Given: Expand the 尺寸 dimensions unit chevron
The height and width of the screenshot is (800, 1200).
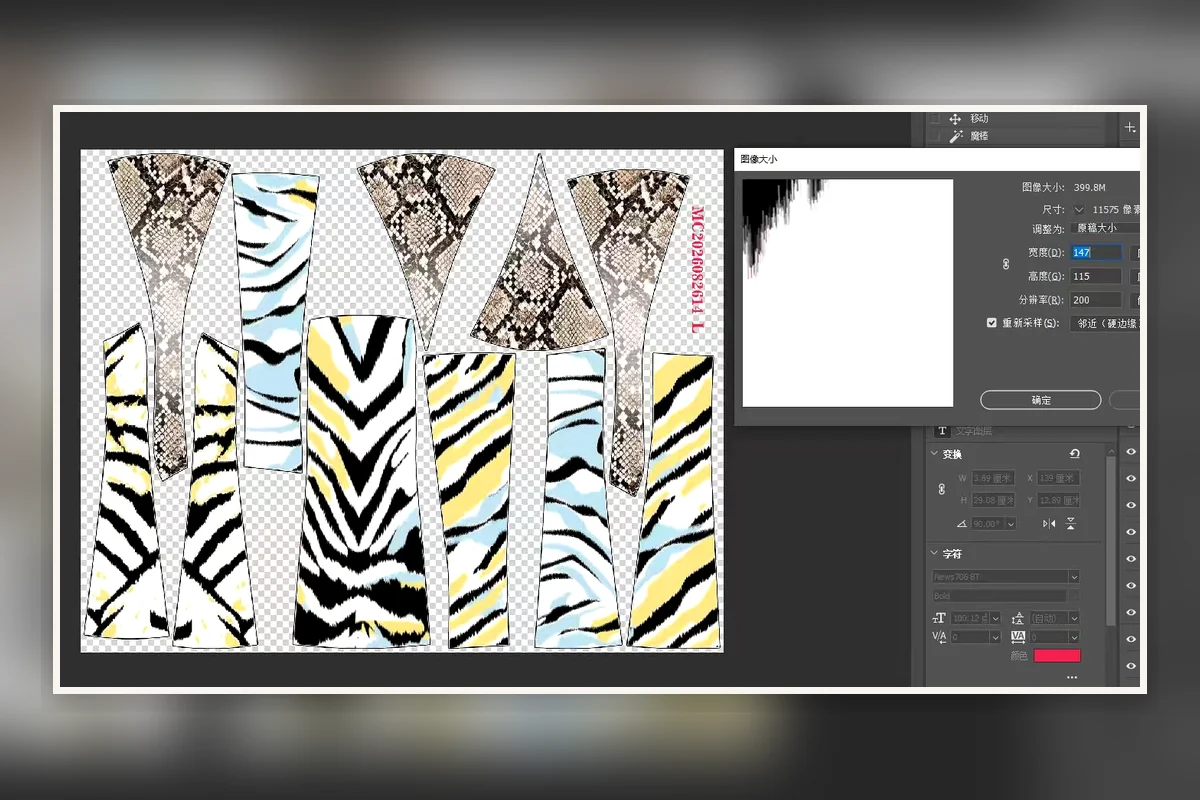Looking at the screenshot, I should tap(1079, 210).
